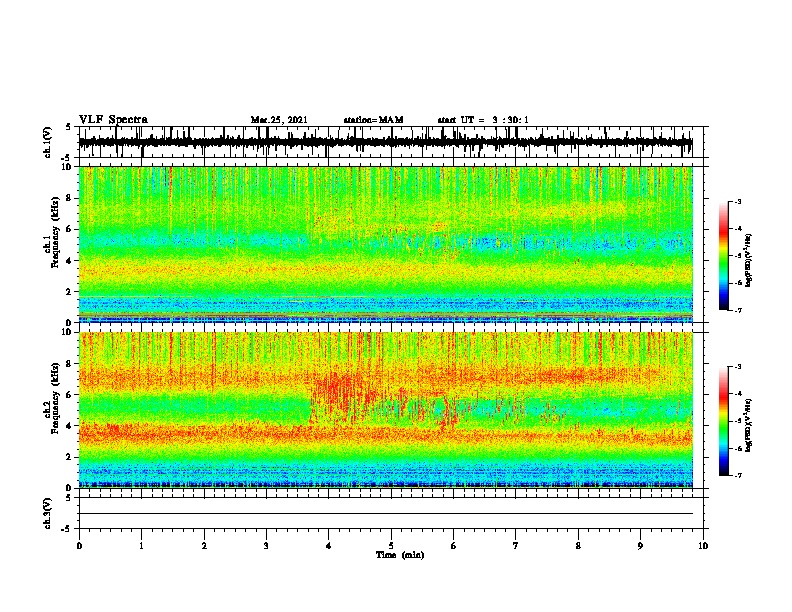Click the "-7" tick on ch.2 colorbar
The height and width of the screenshot is (612, 792).
click(x=738, y=475)
